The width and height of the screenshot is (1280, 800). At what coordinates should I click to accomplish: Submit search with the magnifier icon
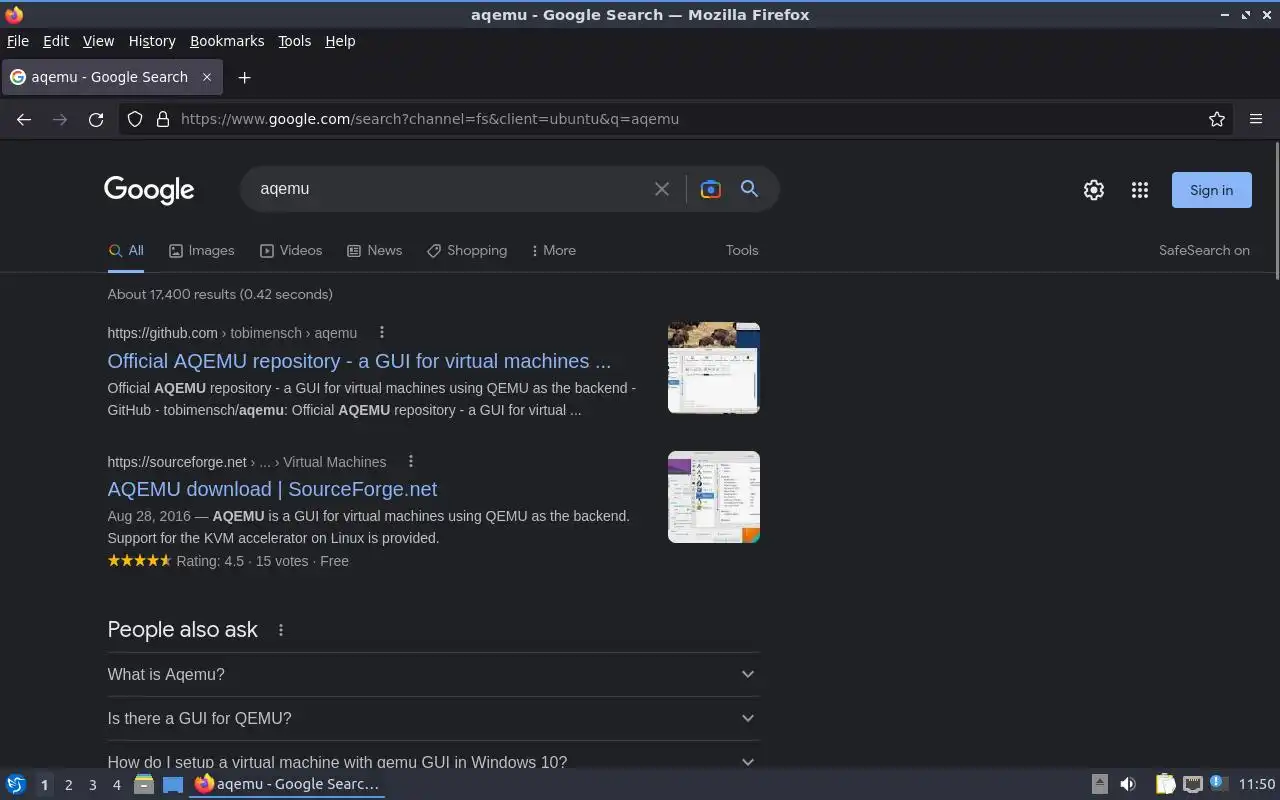coord(749,189)
